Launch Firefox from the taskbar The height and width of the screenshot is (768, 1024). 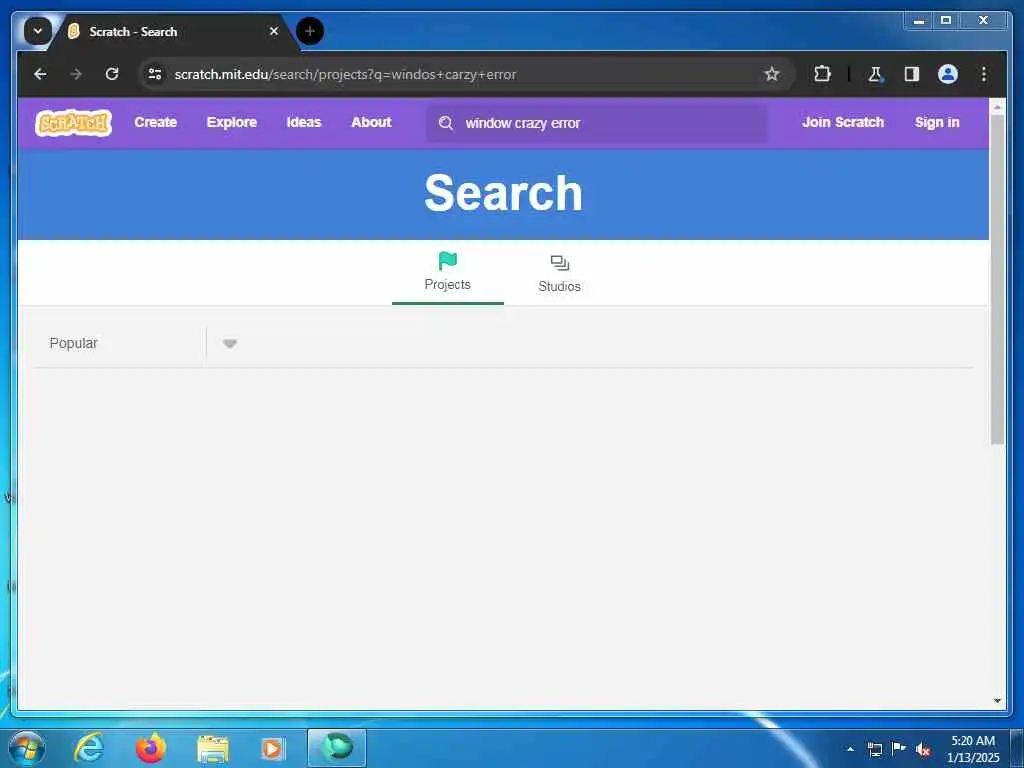coord(150,748)
